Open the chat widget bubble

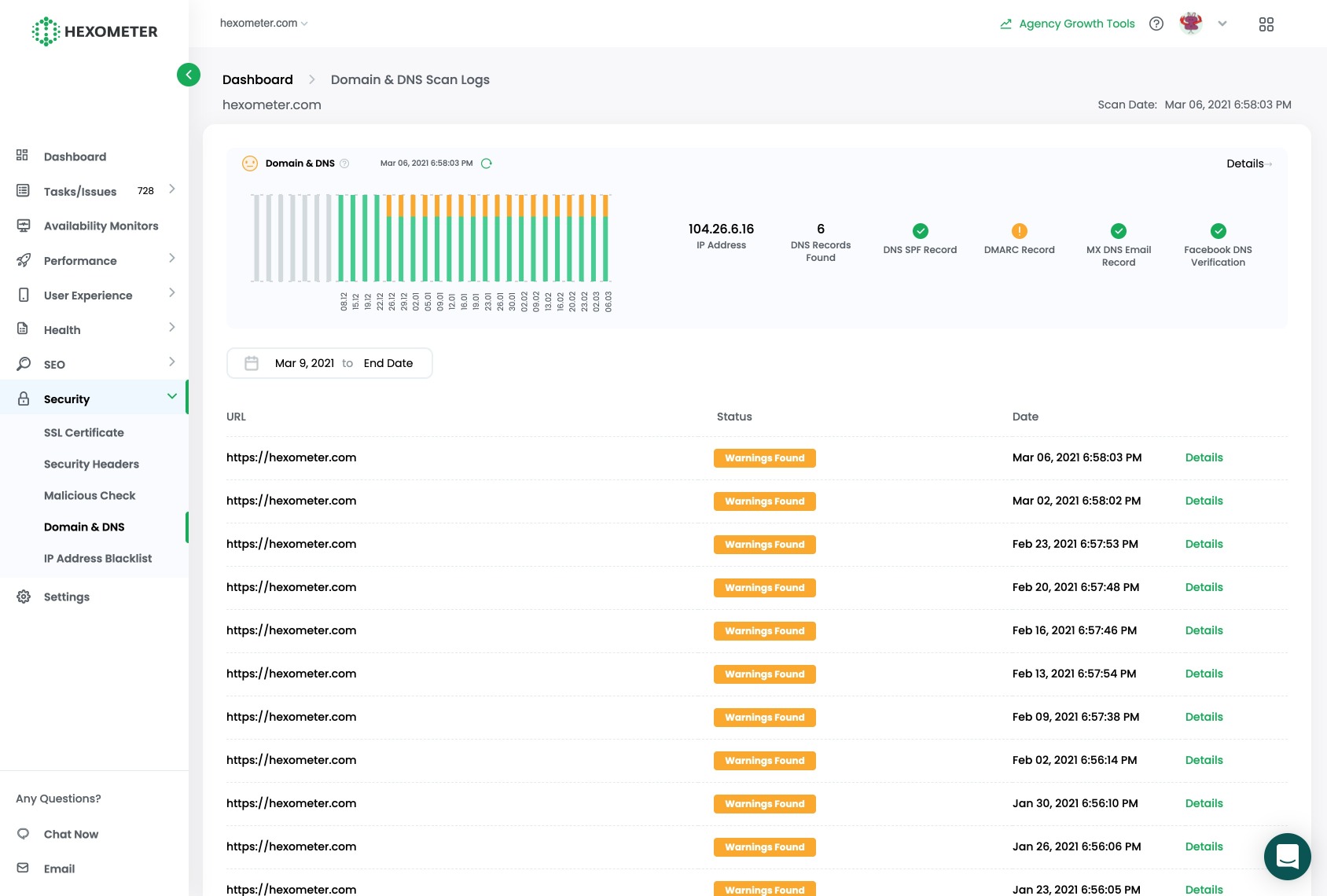[1287, 856]
